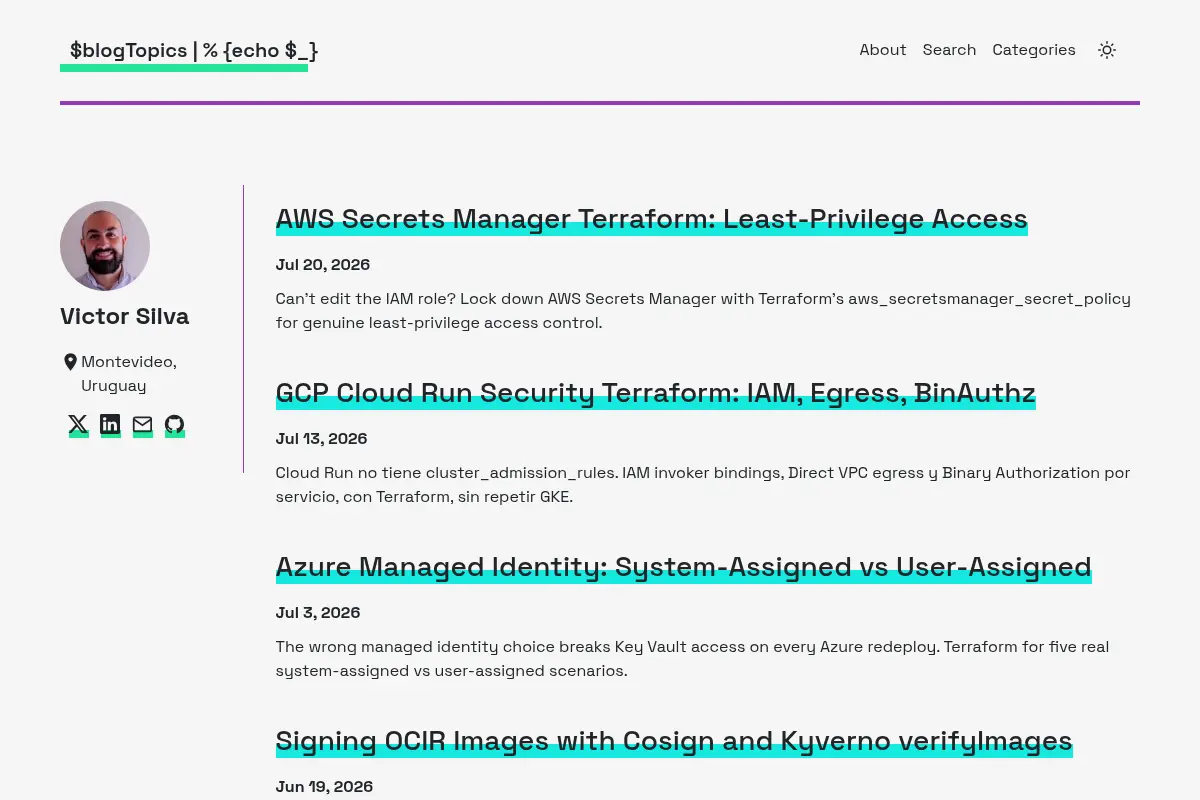
Task: Open Azure Managed Identity post
Action: (x=684, y=567)
